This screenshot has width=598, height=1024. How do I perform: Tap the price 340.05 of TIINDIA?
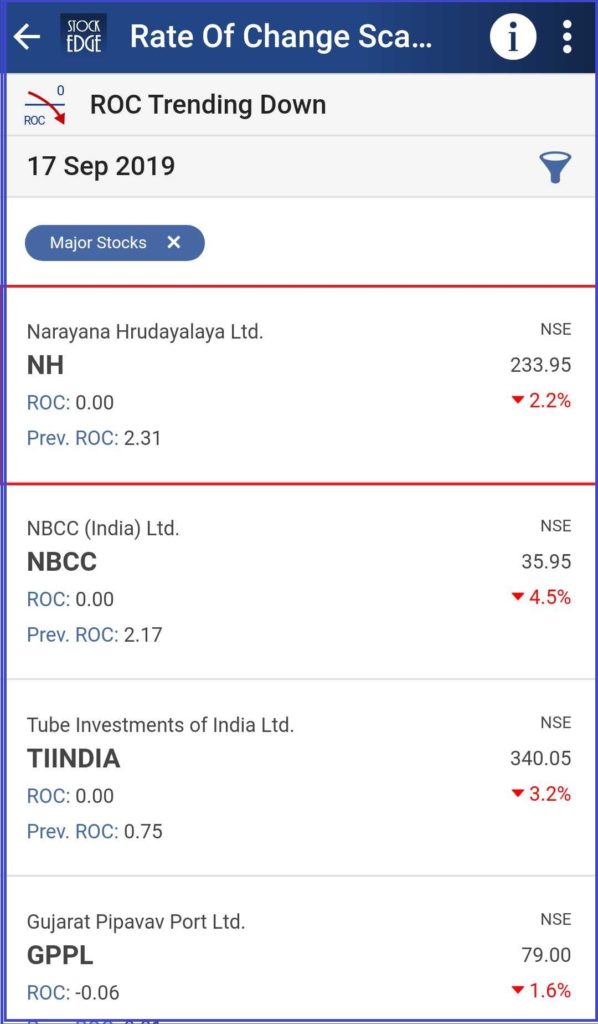click(540, 759)
